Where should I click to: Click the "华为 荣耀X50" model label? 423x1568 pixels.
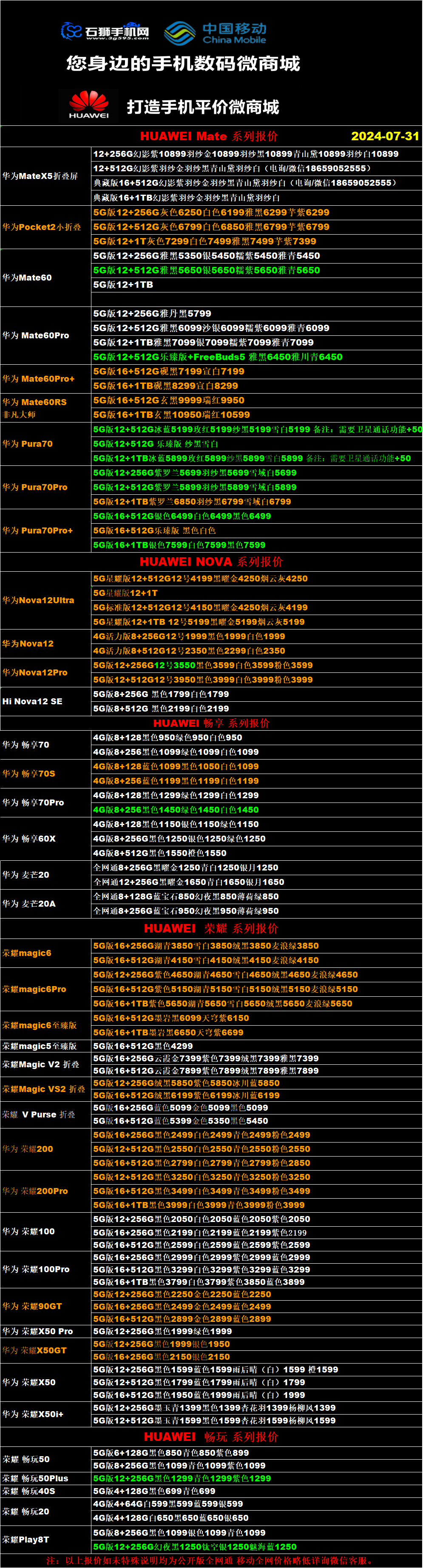point(28,1382)
